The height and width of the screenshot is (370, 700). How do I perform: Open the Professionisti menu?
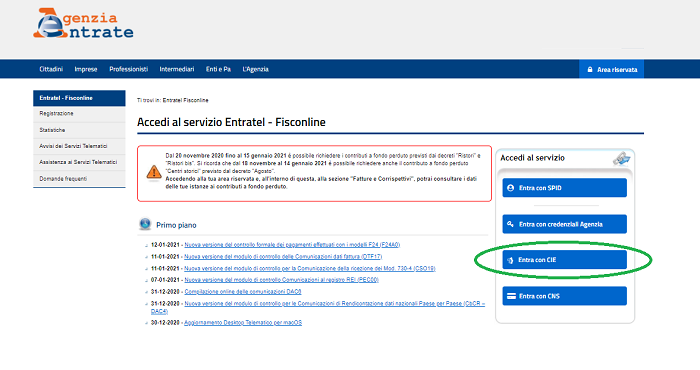point(129,69)
